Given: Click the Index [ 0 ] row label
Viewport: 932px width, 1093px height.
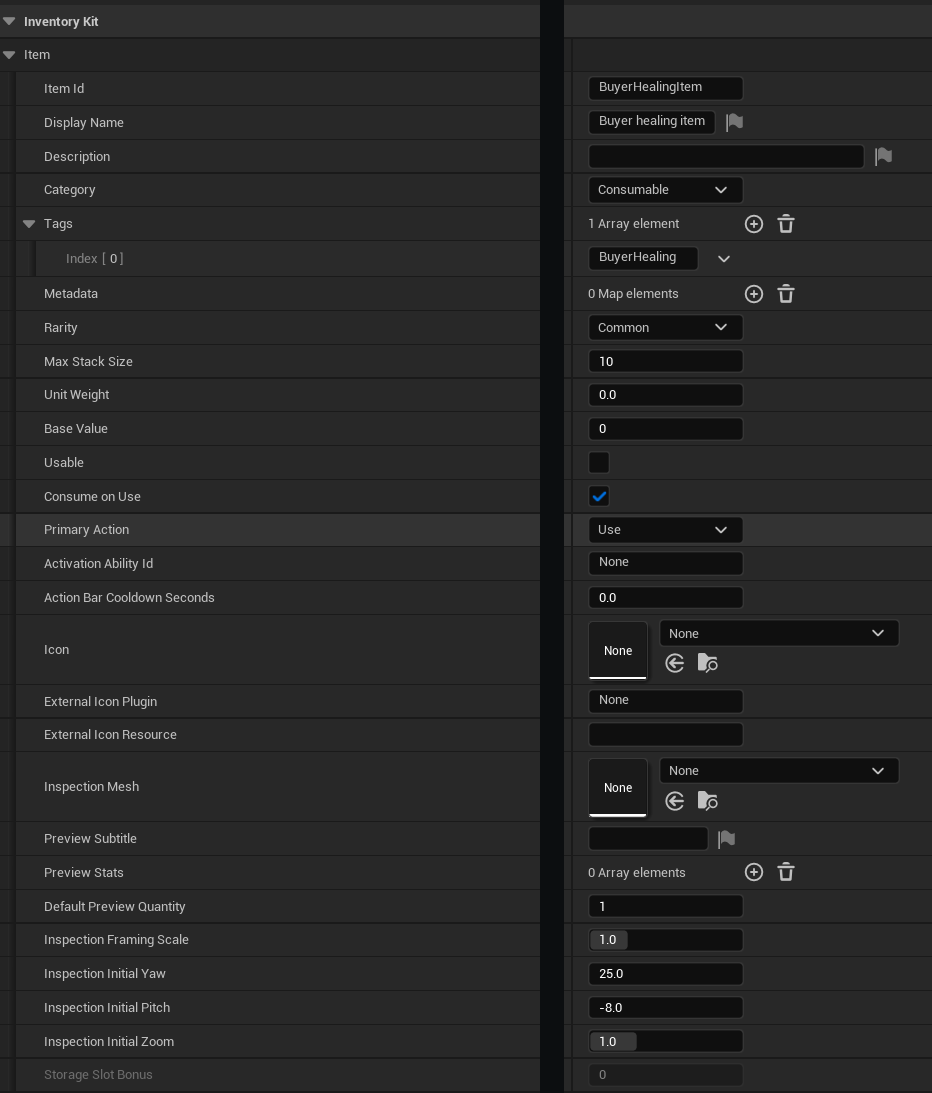Looking at the screenshot, I should [94, 259].
